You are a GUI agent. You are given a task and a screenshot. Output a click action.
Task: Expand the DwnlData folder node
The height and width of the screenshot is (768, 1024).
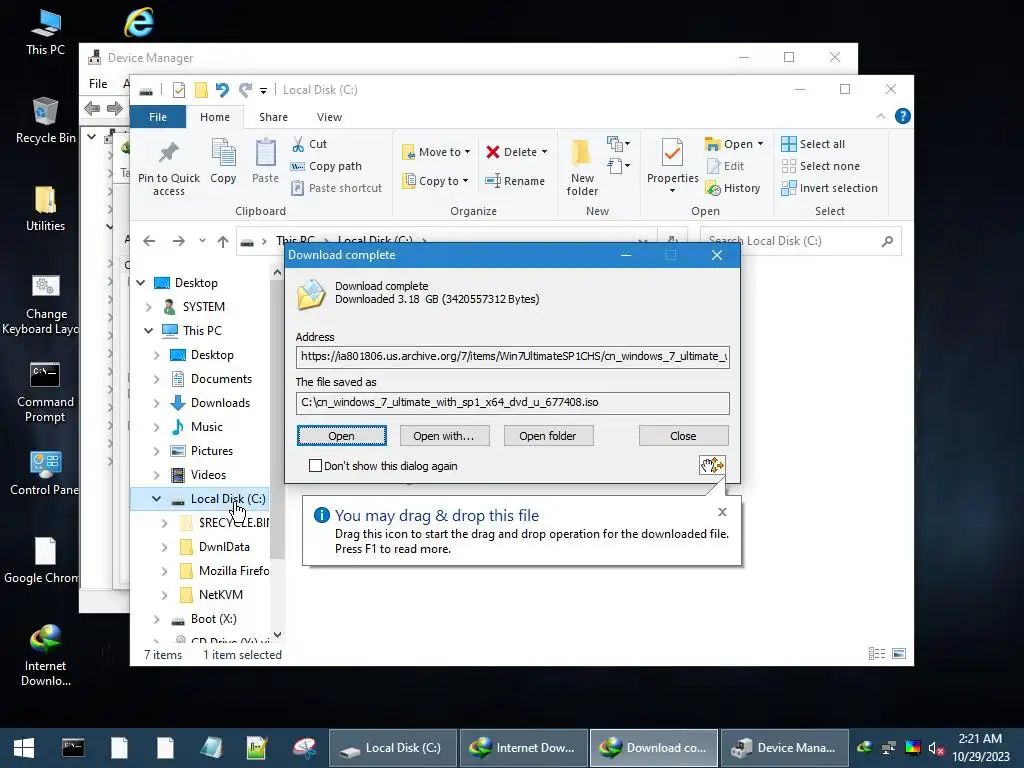[164, 547]
